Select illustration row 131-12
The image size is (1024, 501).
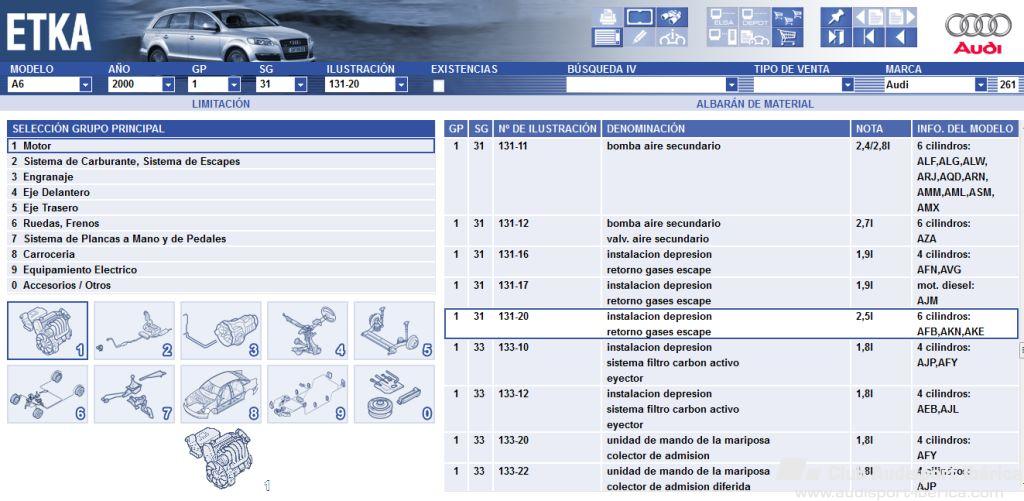point(731,231)
